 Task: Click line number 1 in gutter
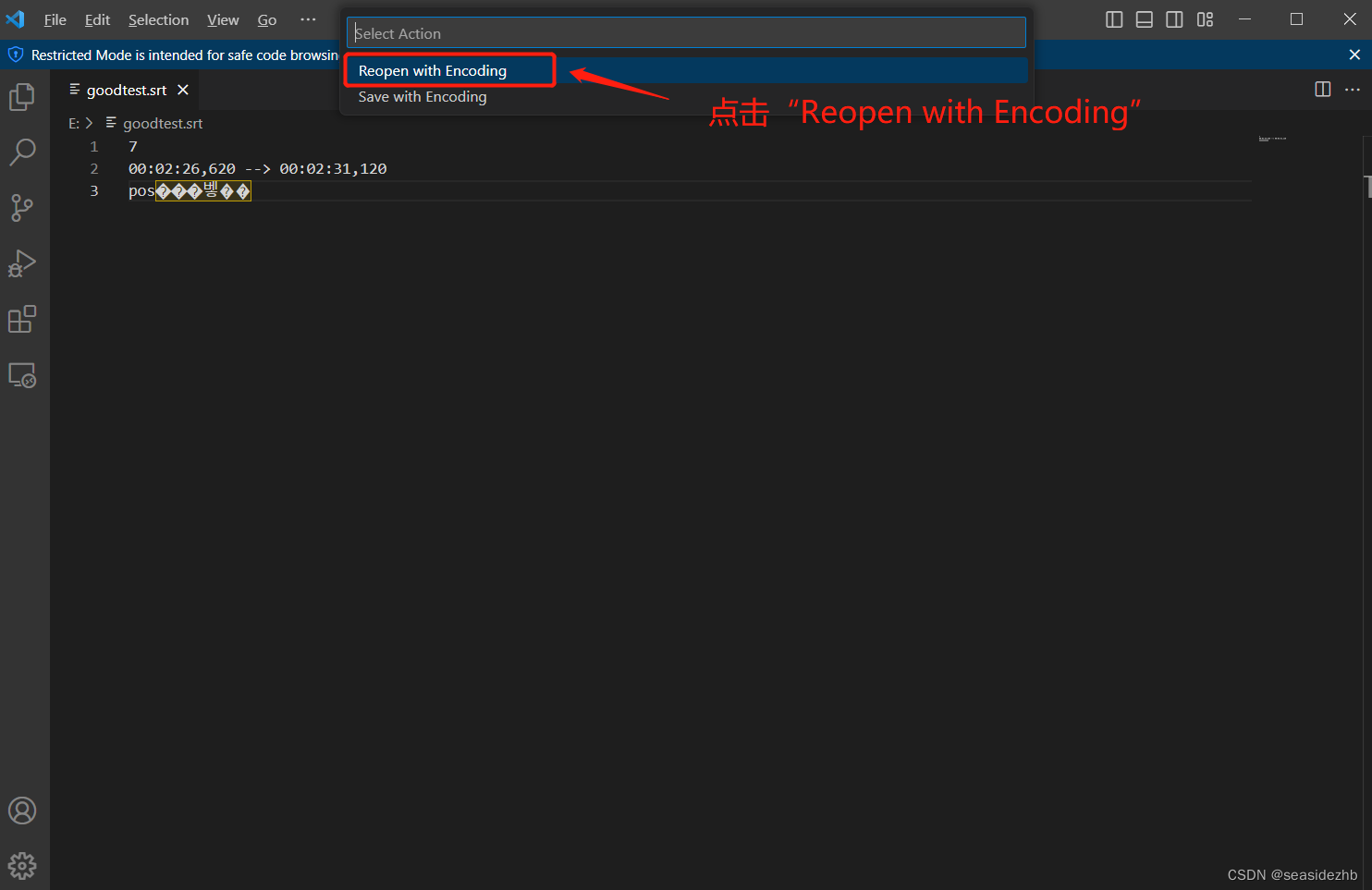pyautogui.click(x=93, y=146)
